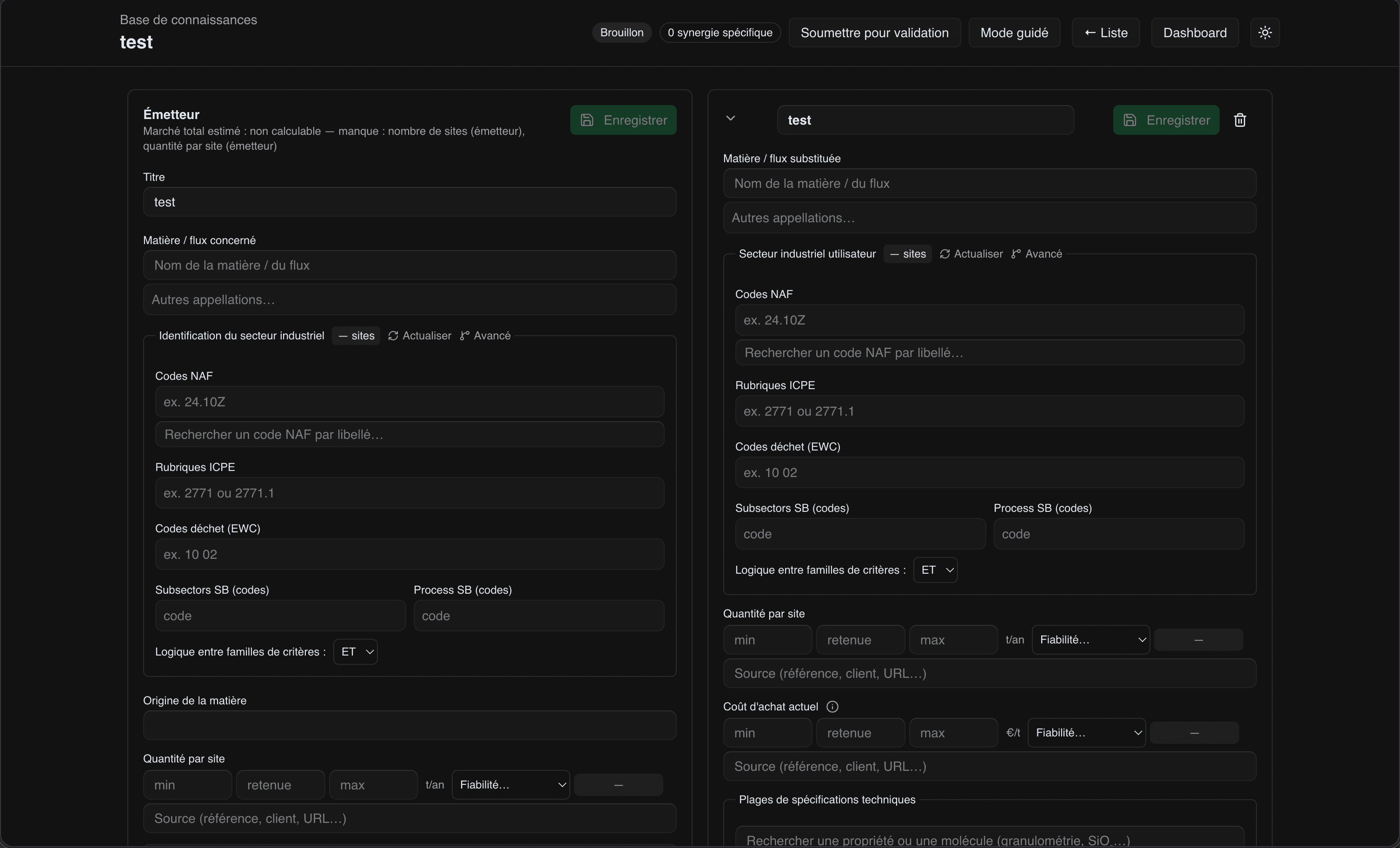Go back to Liste
The height and width of the screenshot is (848, 1400).
coord(1106,33)
